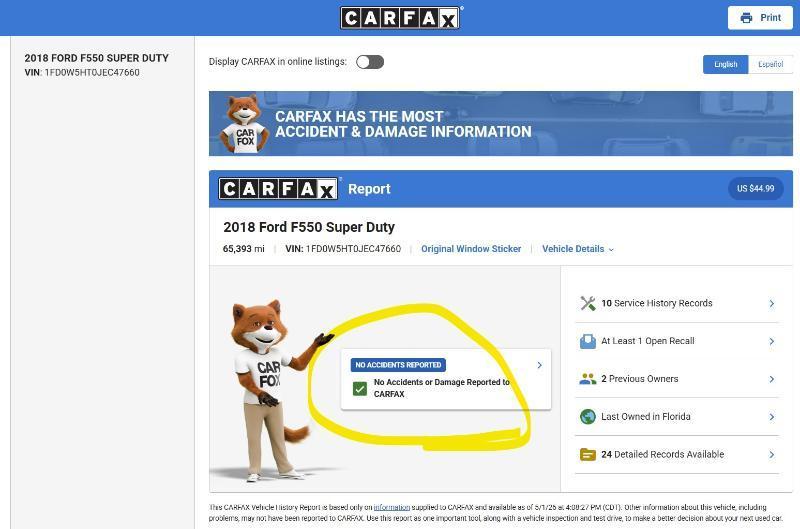Click the printer icon in the Print button
Viewport: 800px width, 529px height.
(x=746, y=18)
